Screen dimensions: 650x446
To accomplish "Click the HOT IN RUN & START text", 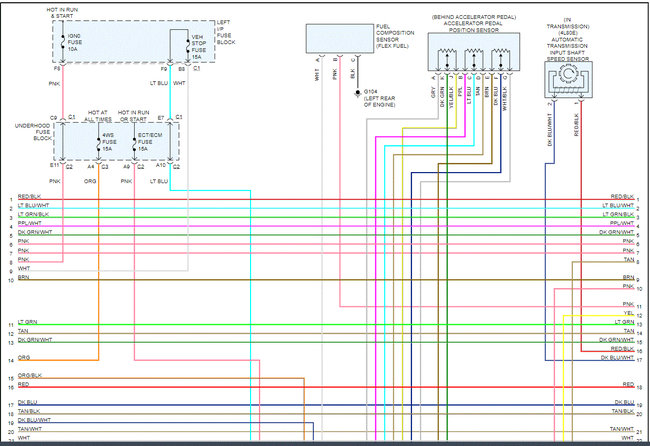I will pos(62,13).
